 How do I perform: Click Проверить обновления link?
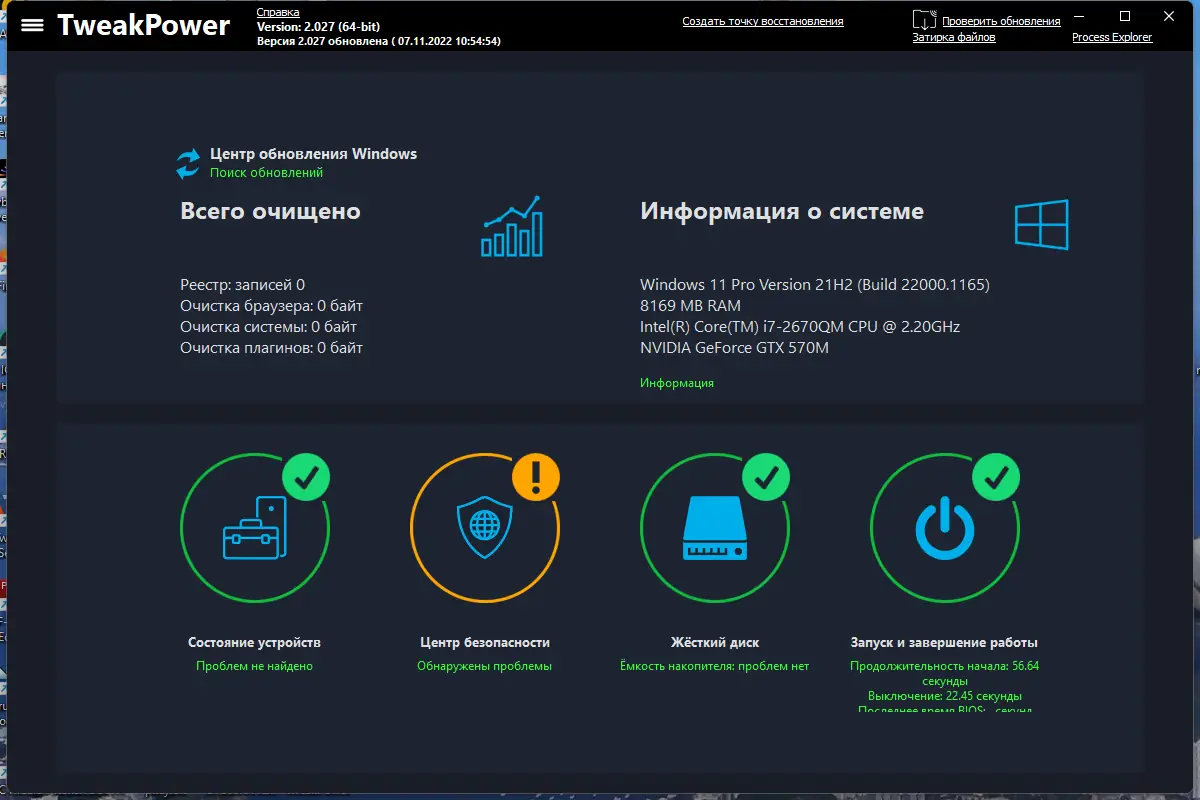tap(1001, 21)
